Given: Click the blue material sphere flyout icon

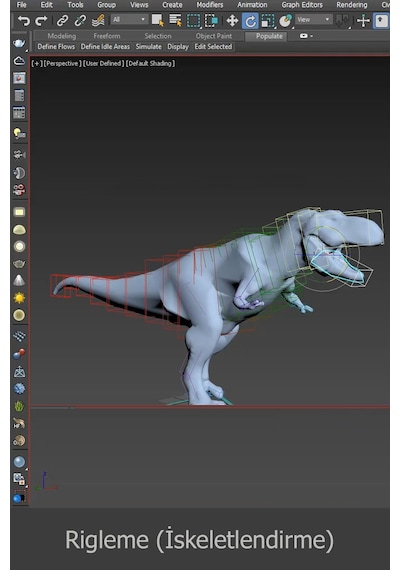Looking at the screenshot, I should pyautogui.click(x=19, y=462).
